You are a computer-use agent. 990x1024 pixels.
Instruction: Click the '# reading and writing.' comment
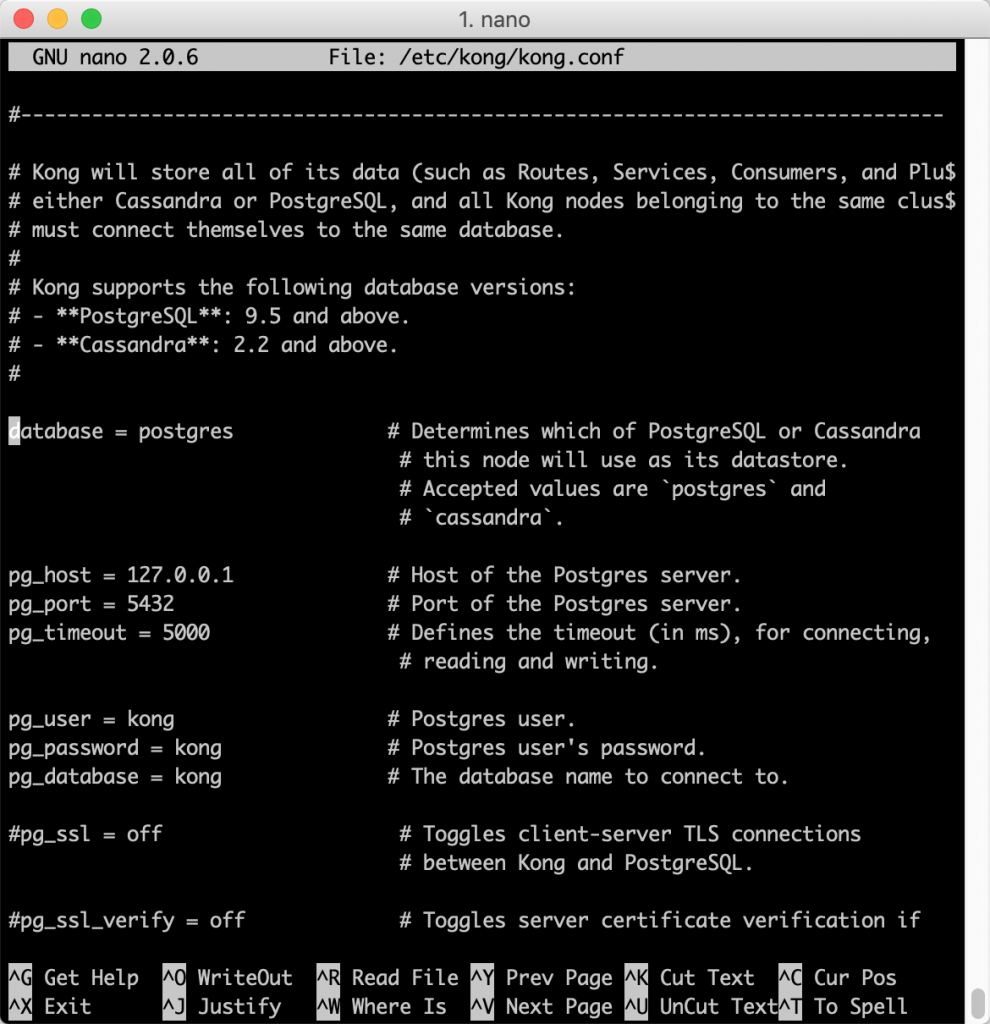(x=529, y=662)
